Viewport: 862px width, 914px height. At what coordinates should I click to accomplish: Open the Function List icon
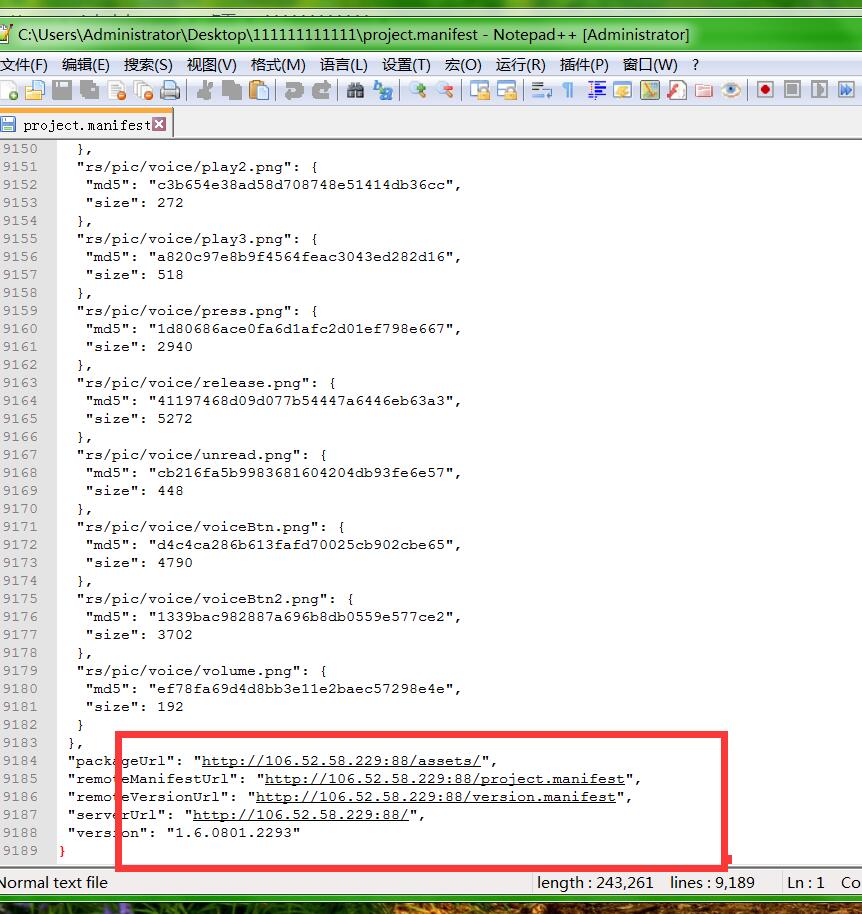pos(677,90)
